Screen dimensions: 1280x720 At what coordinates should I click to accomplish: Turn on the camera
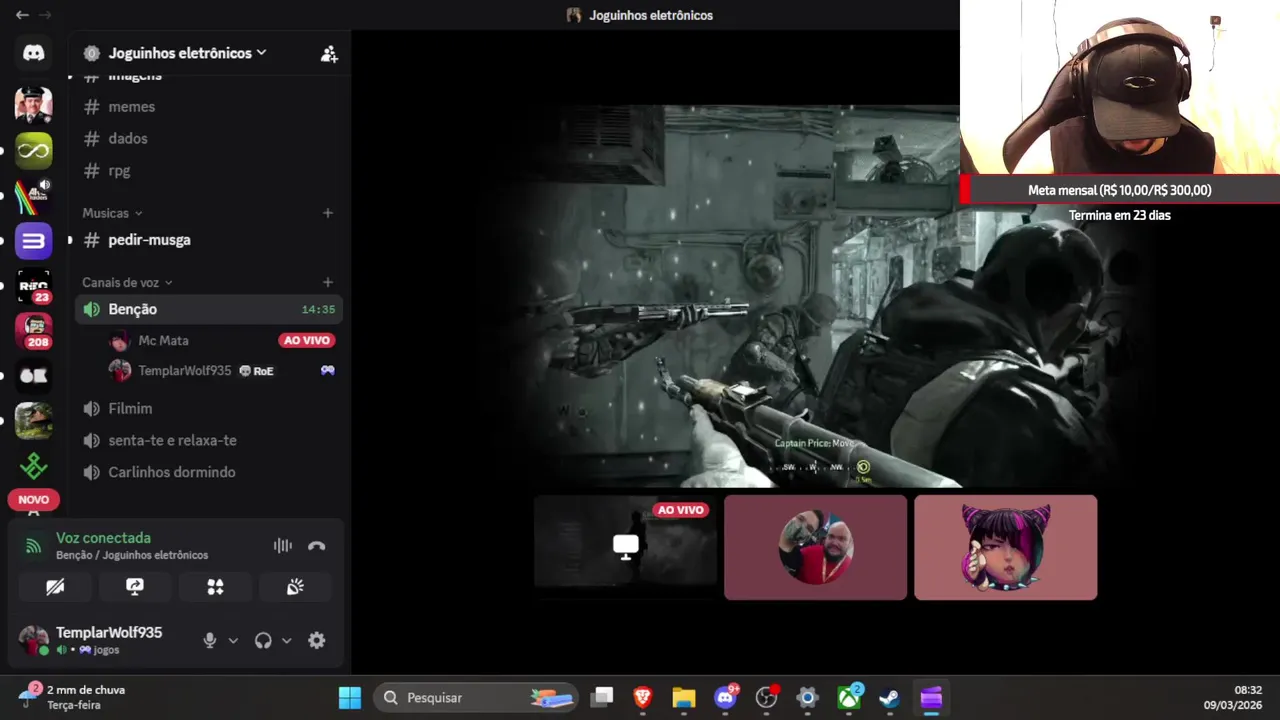coord(55,587)
